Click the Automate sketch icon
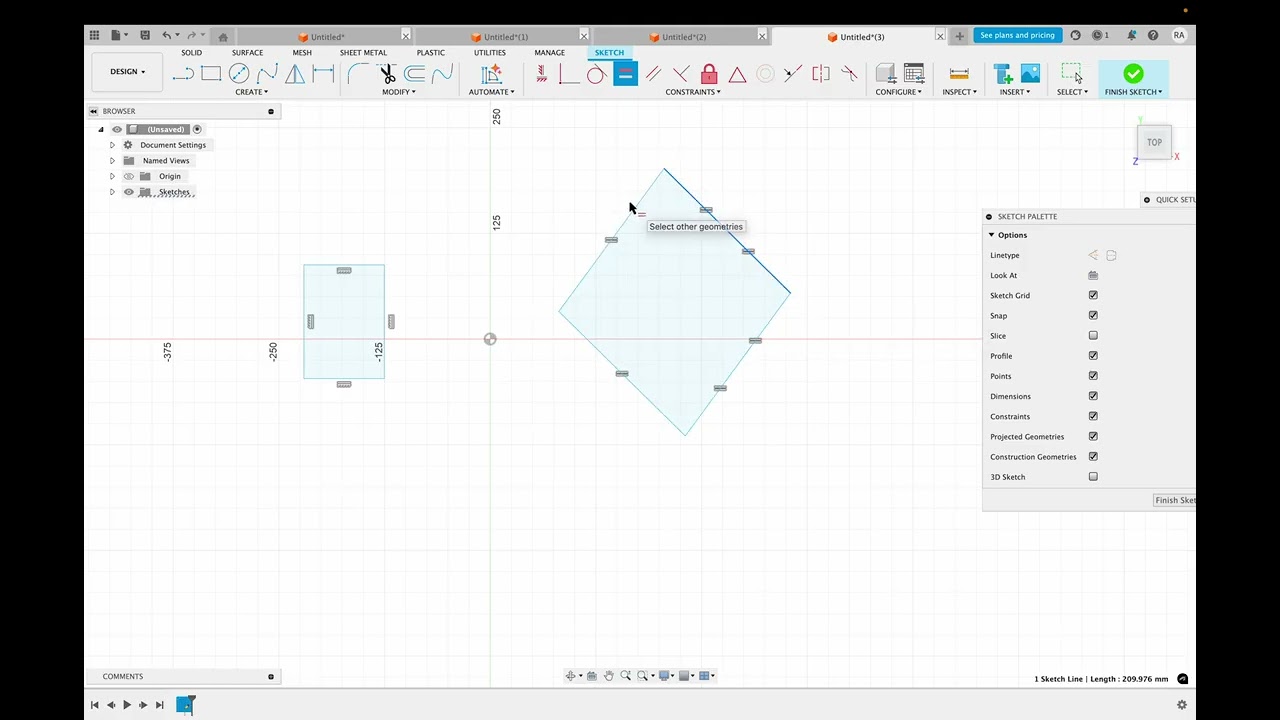Image resolution: width=1280 pixels, height=720 pixels. [491, 74]
